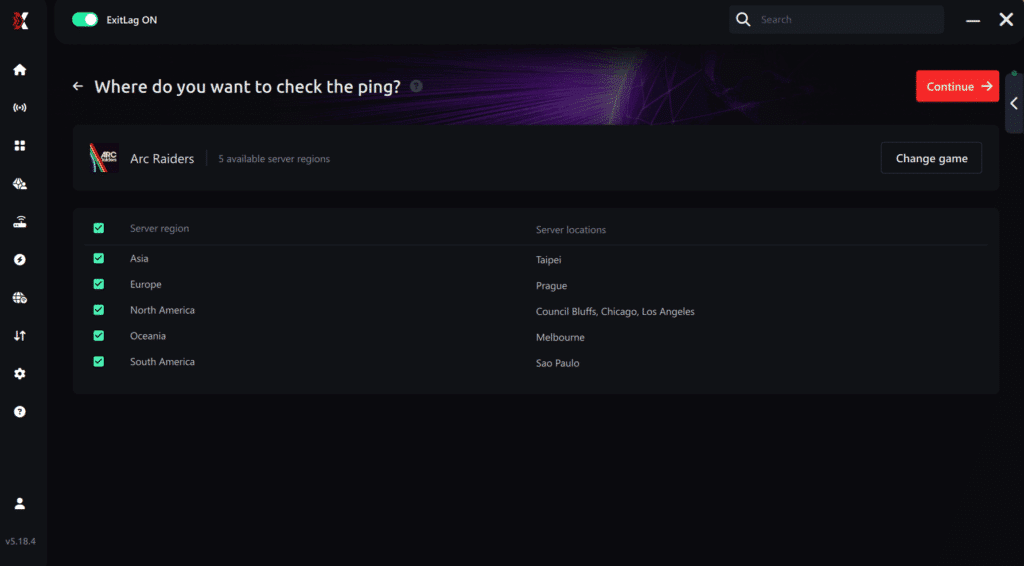The width and height of the screenshot is (1024, 566).
Task: Open the router network sidebar icon
Action: [20, 222]
